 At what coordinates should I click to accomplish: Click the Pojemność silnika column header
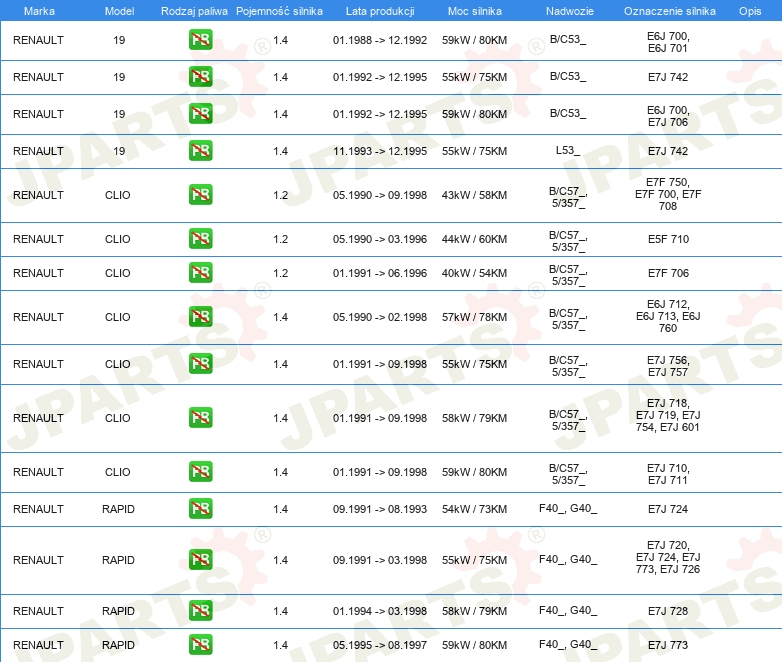coord(279,11)
